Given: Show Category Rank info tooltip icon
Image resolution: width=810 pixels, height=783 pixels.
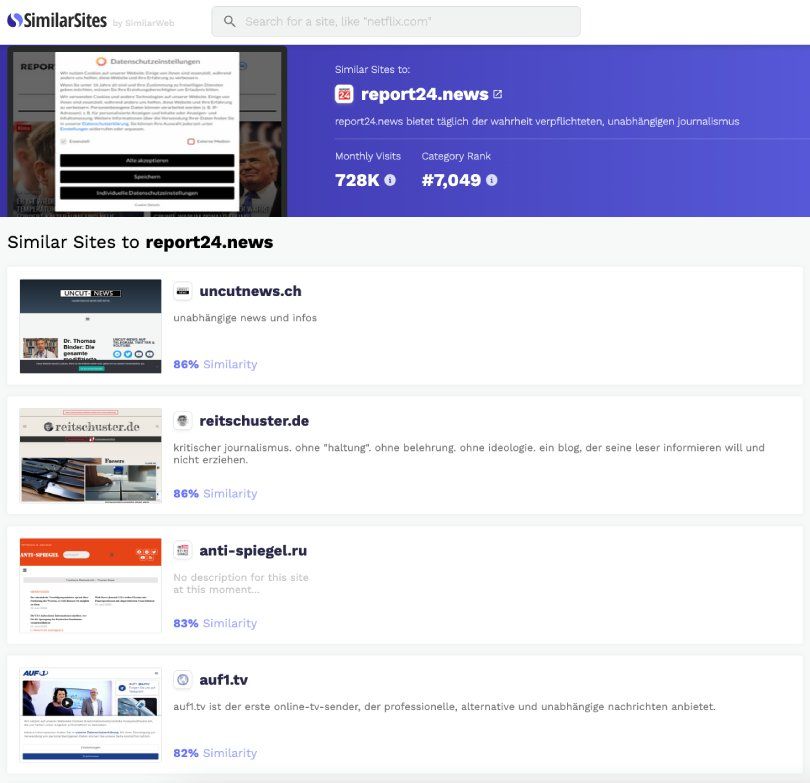Looking at the screenshot, I should coord(492,180).
